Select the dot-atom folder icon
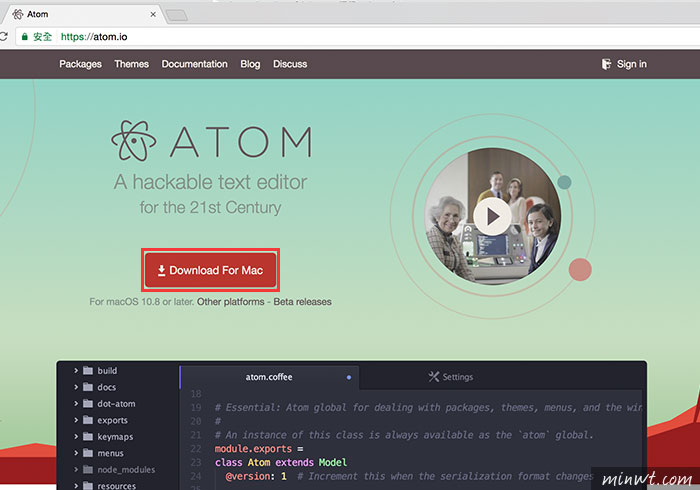This screenshot has width=700, height=490. pos(88,403)
